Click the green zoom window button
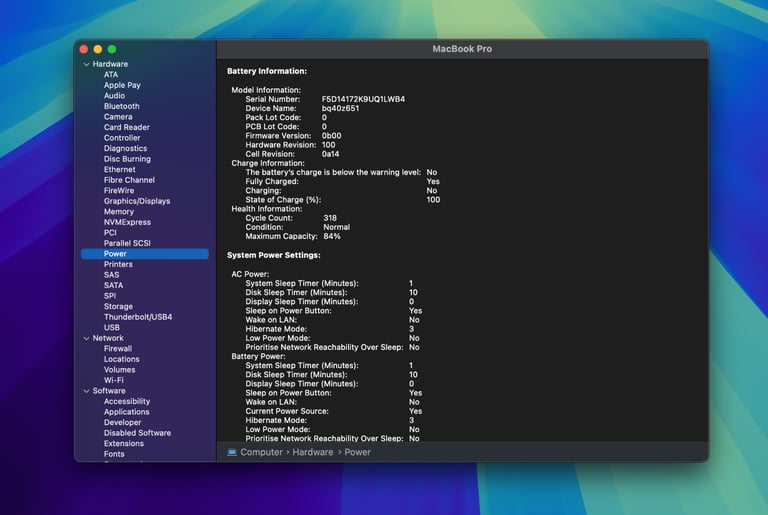 [x=112, y=49]
